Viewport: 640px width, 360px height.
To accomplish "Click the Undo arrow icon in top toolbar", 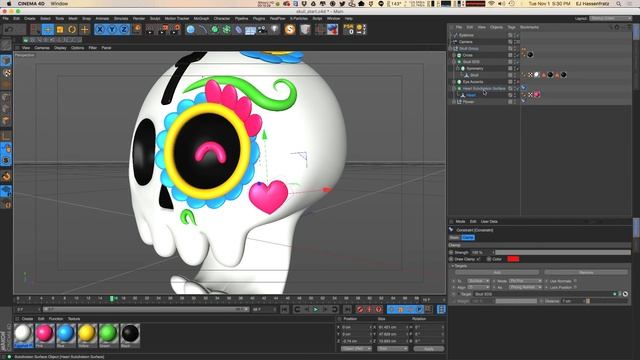I will pos(9,29).
